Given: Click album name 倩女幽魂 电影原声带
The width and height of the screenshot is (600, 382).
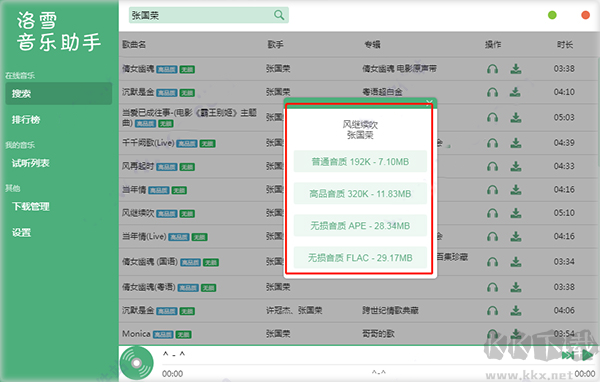Looking at the screenshot, I should click(399, 69).
